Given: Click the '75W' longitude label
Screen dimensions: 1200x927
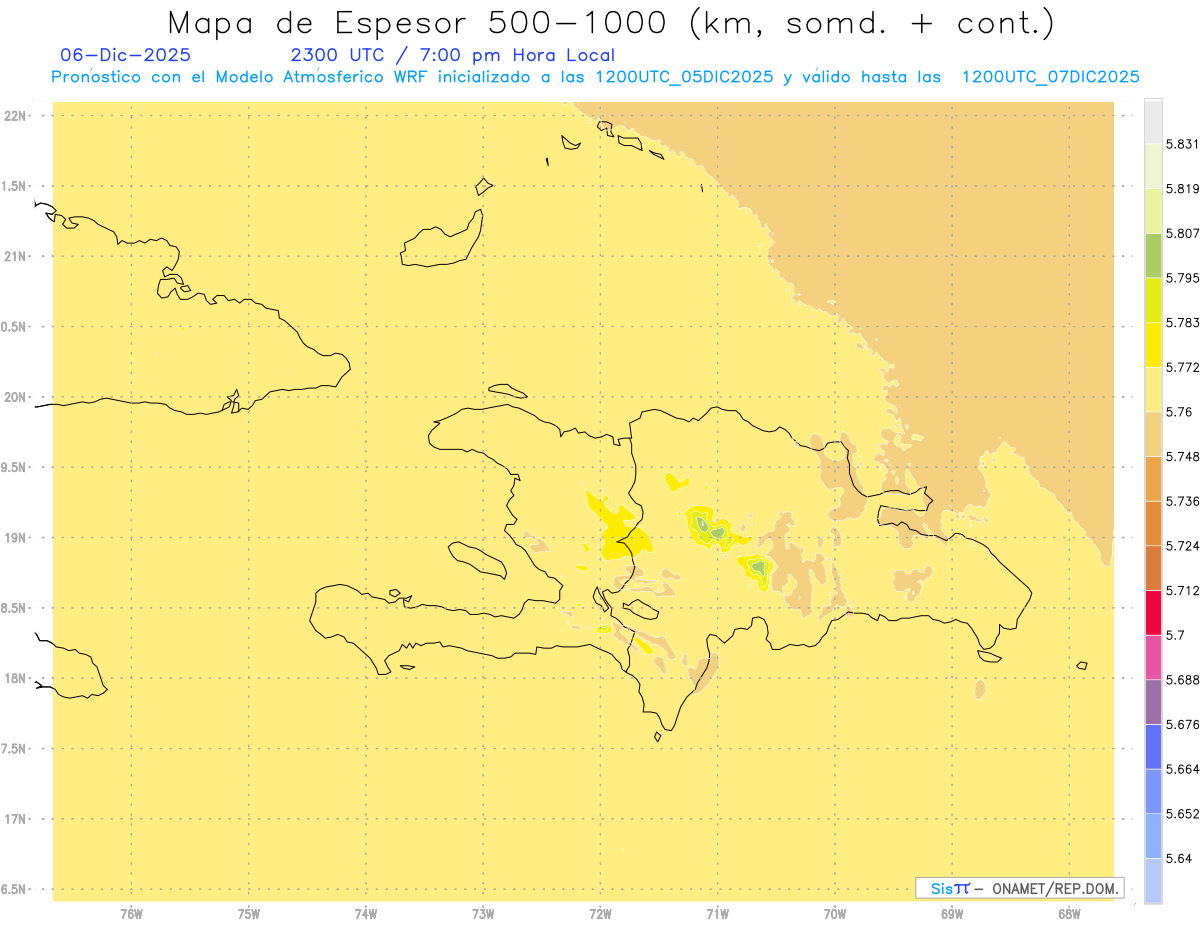Looking at the screenshot, I should [248, 913].
